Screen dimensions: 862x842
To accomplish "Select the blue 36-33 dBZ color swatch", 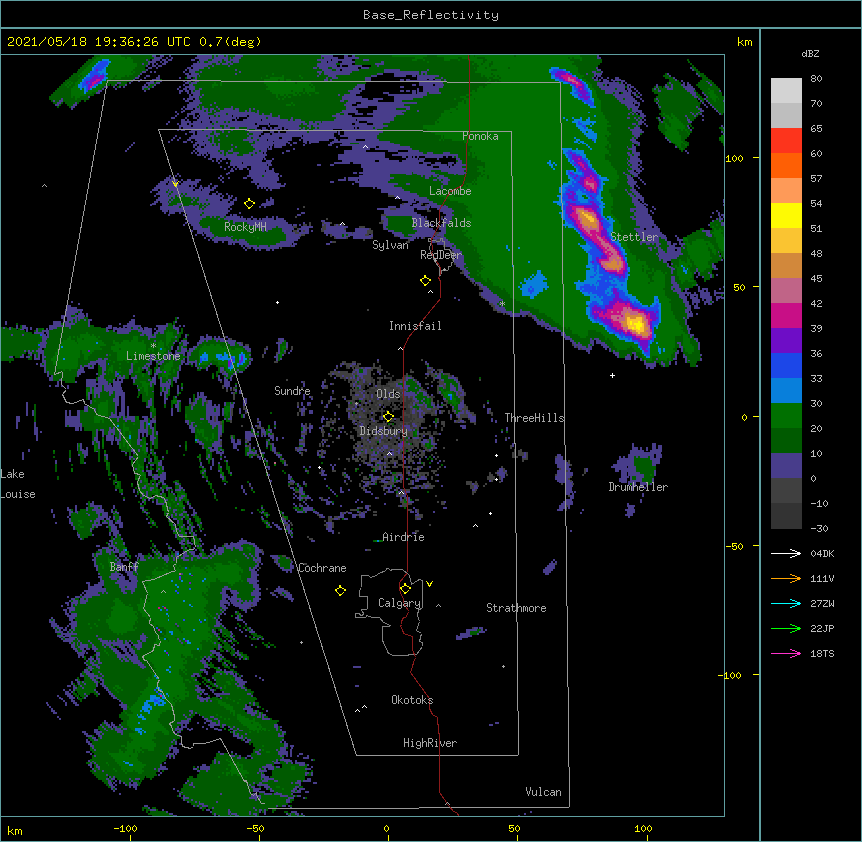I will [786, 365].
